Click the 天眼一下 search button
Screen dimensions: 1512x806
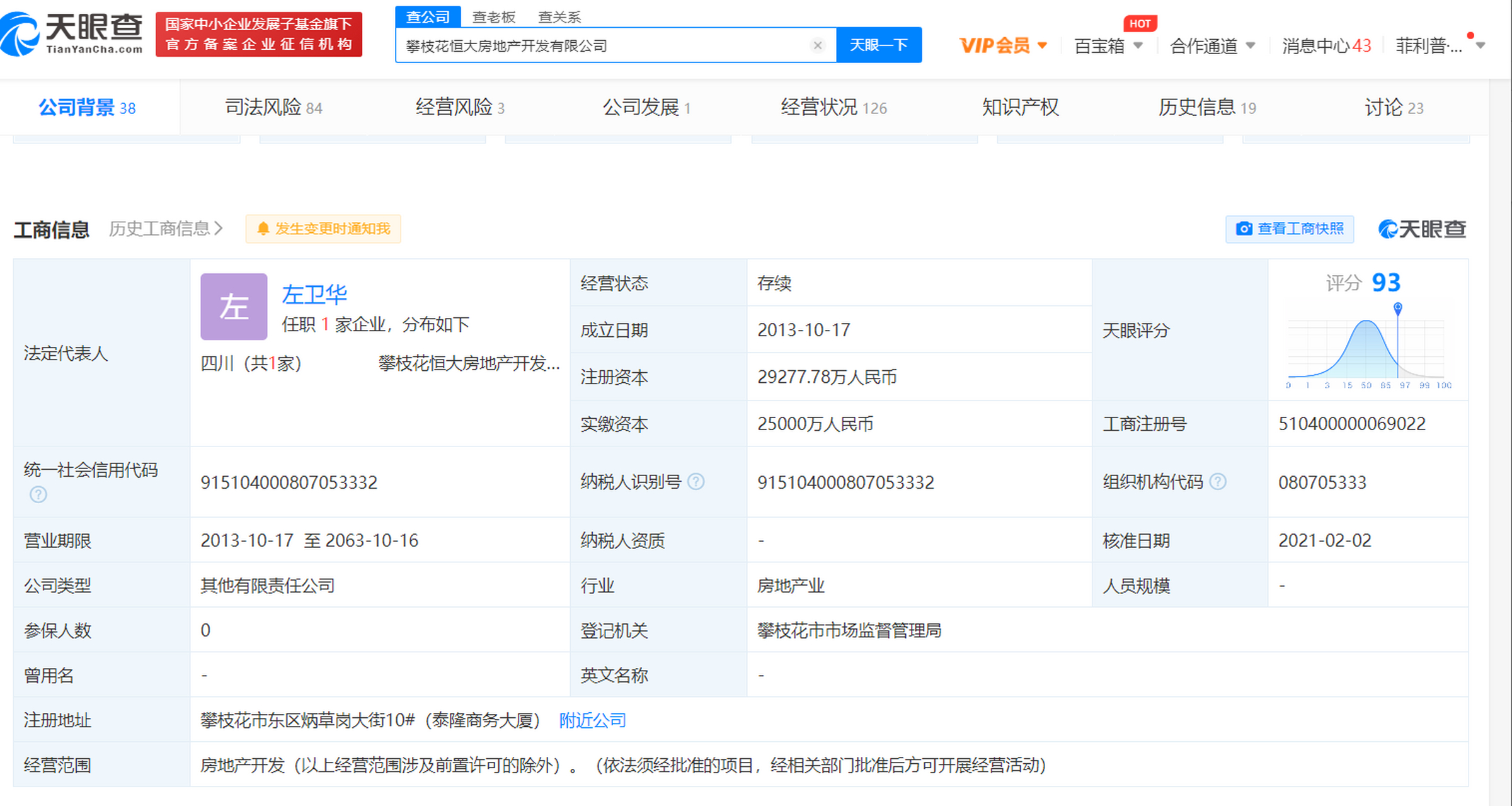[879, 45]
